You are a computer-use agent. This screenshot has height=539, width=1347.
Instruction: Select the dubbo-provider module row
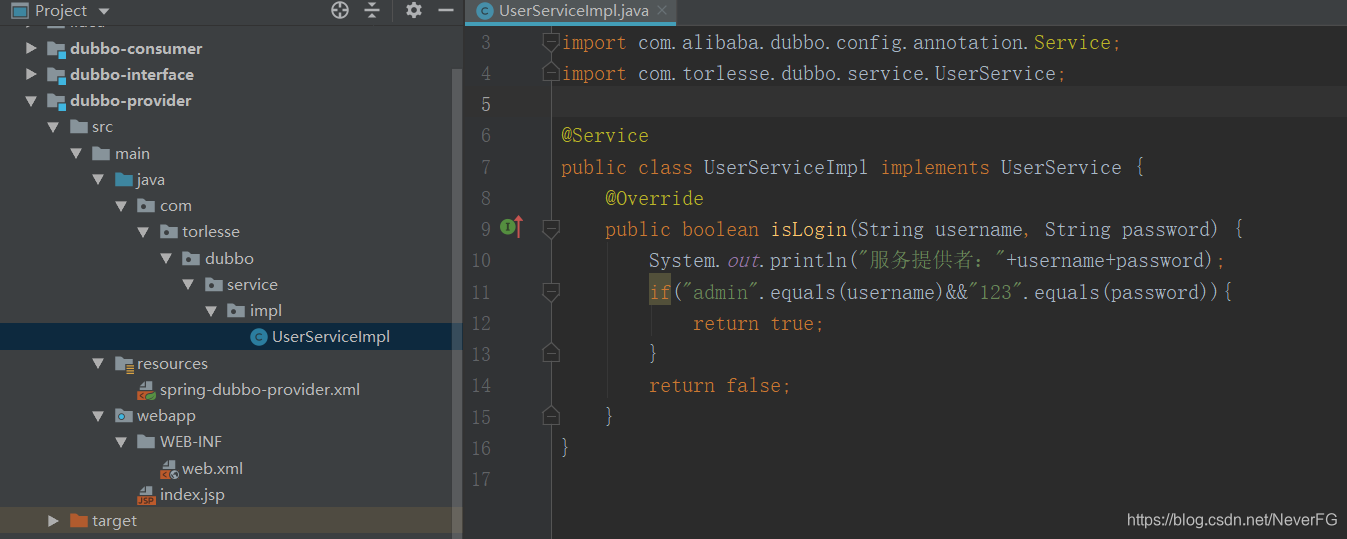pos(225,101)
